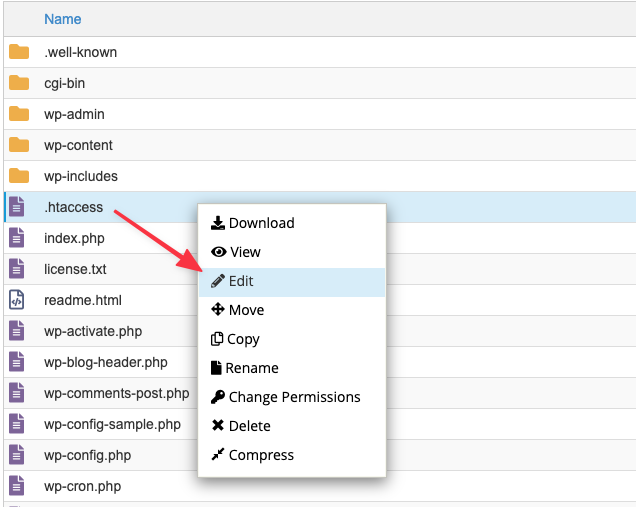Viewport: 636px width, 507px height.
Task: Choose View in the context menu
Action: (x=292, y=252)
